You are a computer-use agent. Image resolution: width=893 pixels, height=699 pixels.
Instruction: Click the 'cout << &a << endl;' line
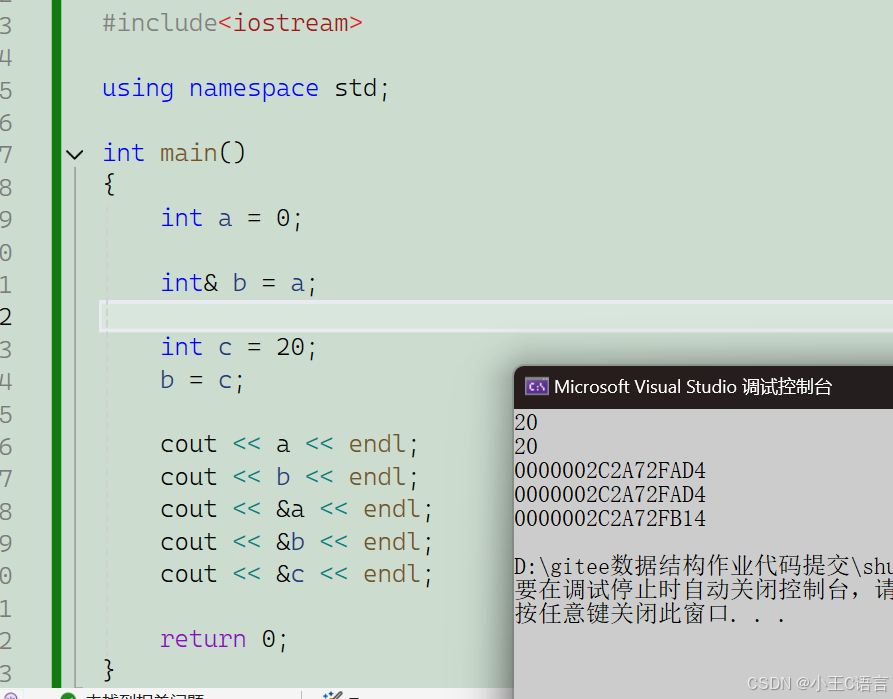click(x=297, y=510)
